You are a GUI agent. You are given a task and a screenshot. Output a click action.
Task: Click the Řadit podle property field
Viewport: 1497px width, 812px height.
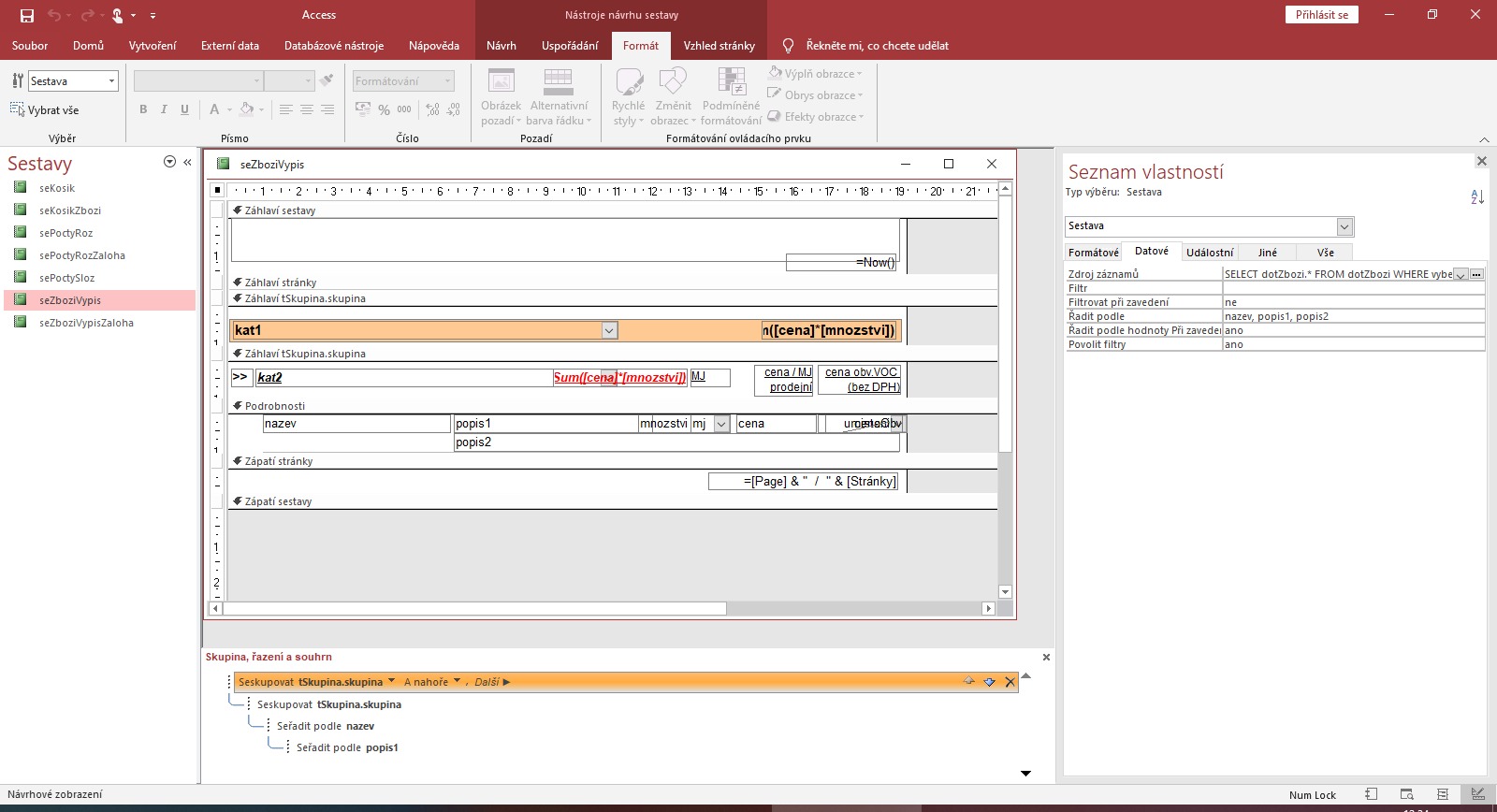click(1353, 316)
